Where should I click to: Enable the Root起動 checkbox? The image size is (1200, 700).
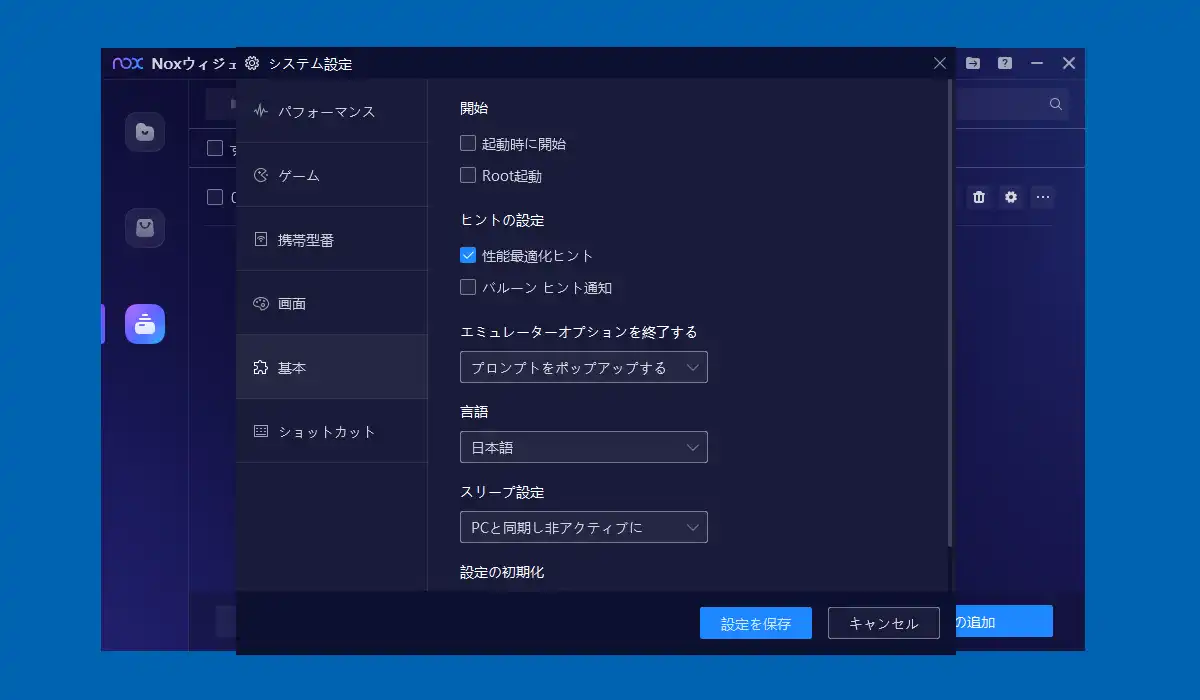tap(468, 175)
